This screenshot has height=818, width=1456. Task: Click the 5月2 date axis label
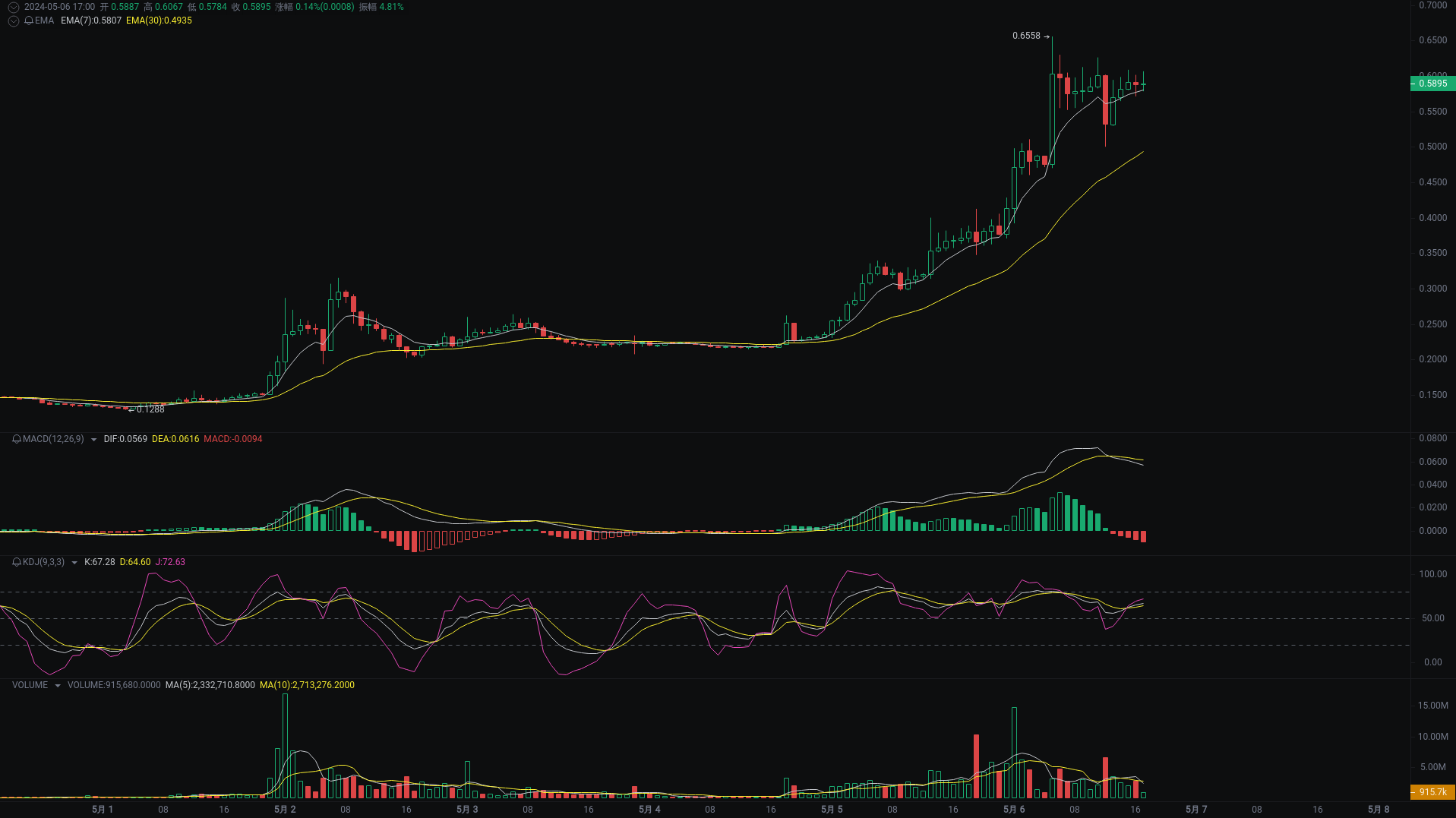coord(284,809)
